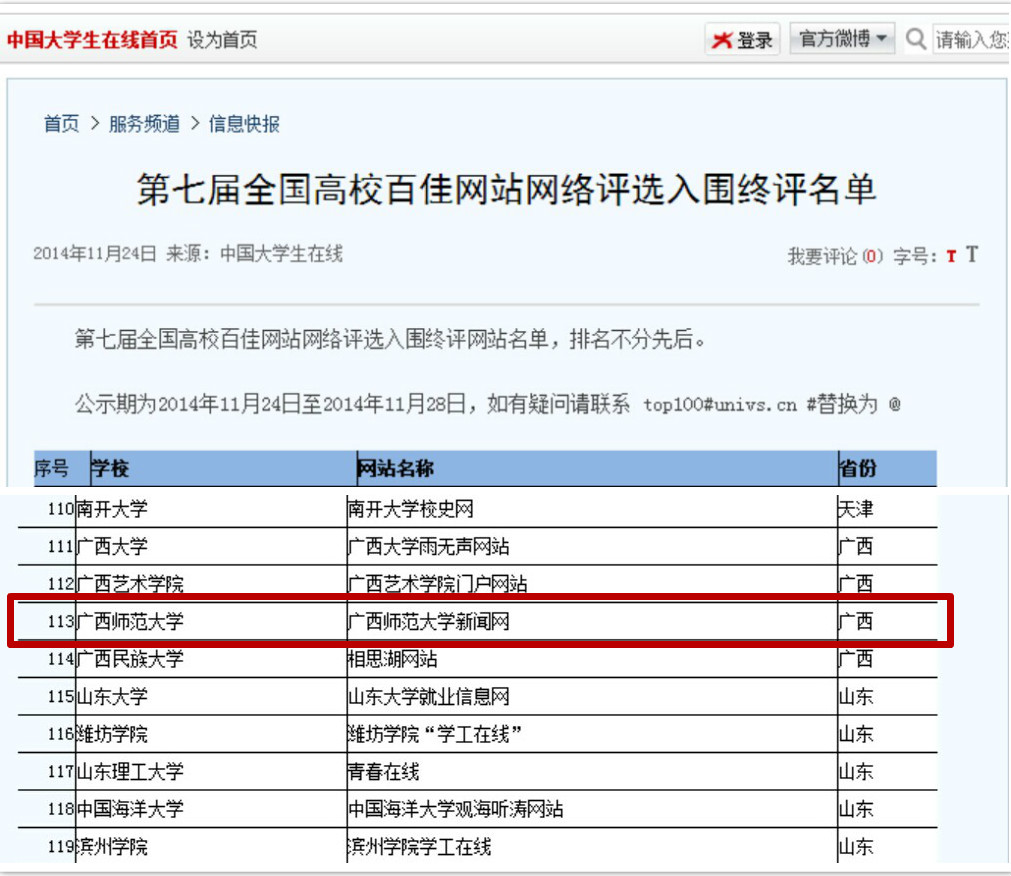
Task: Select the small red T font-size icon
Action: (x=950, y=255)
